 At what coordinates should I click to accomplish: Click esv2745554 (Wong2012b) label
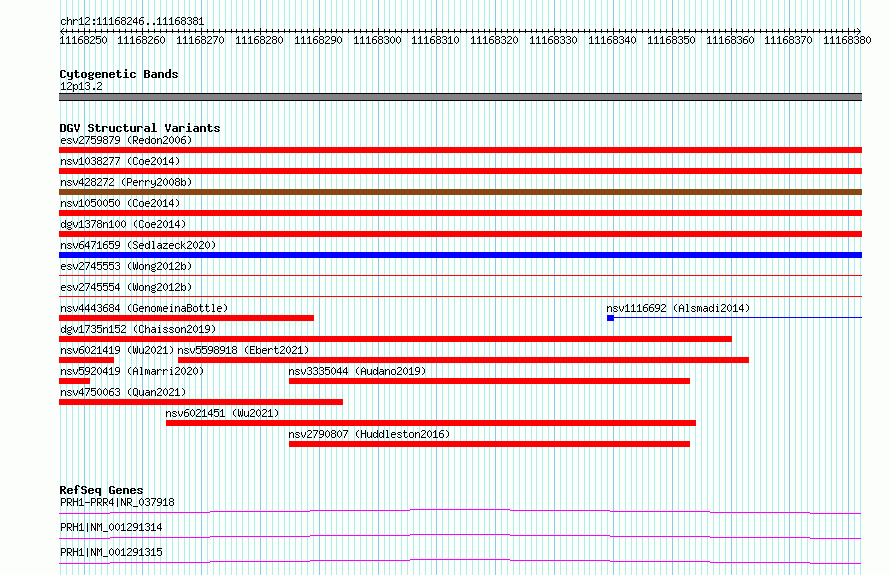[126, 287]
